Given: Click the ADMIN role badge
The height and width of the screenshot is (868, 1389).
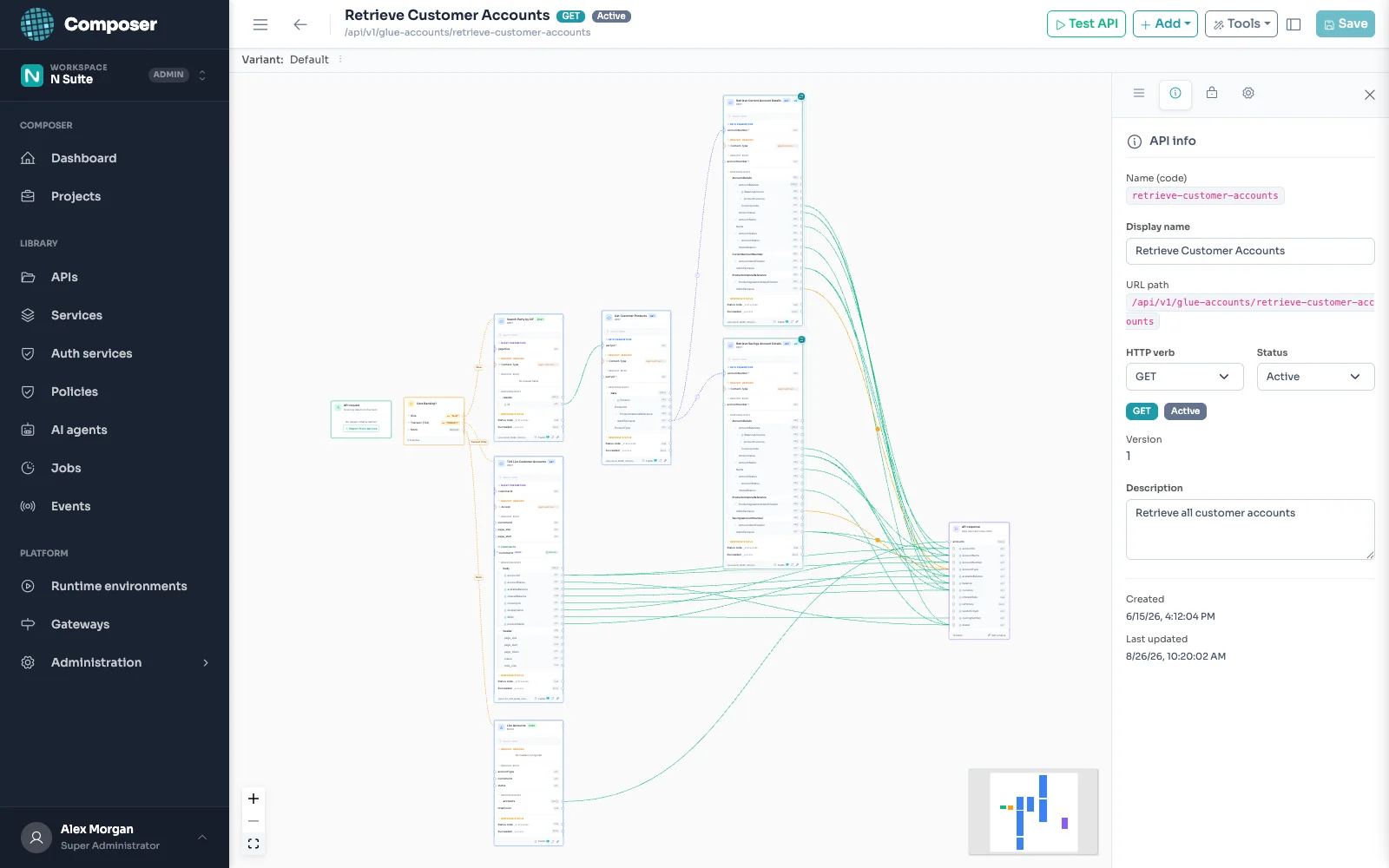Looking at the screenshot, I should (168, 75).
